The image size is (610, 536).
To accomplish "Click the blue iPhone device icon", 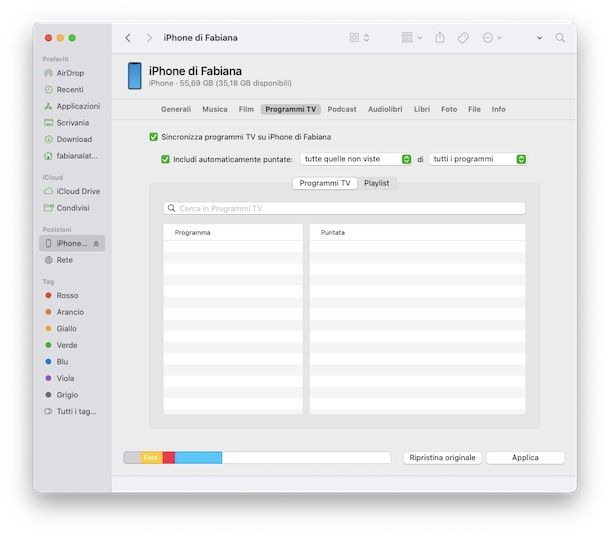I will (135, 76).
